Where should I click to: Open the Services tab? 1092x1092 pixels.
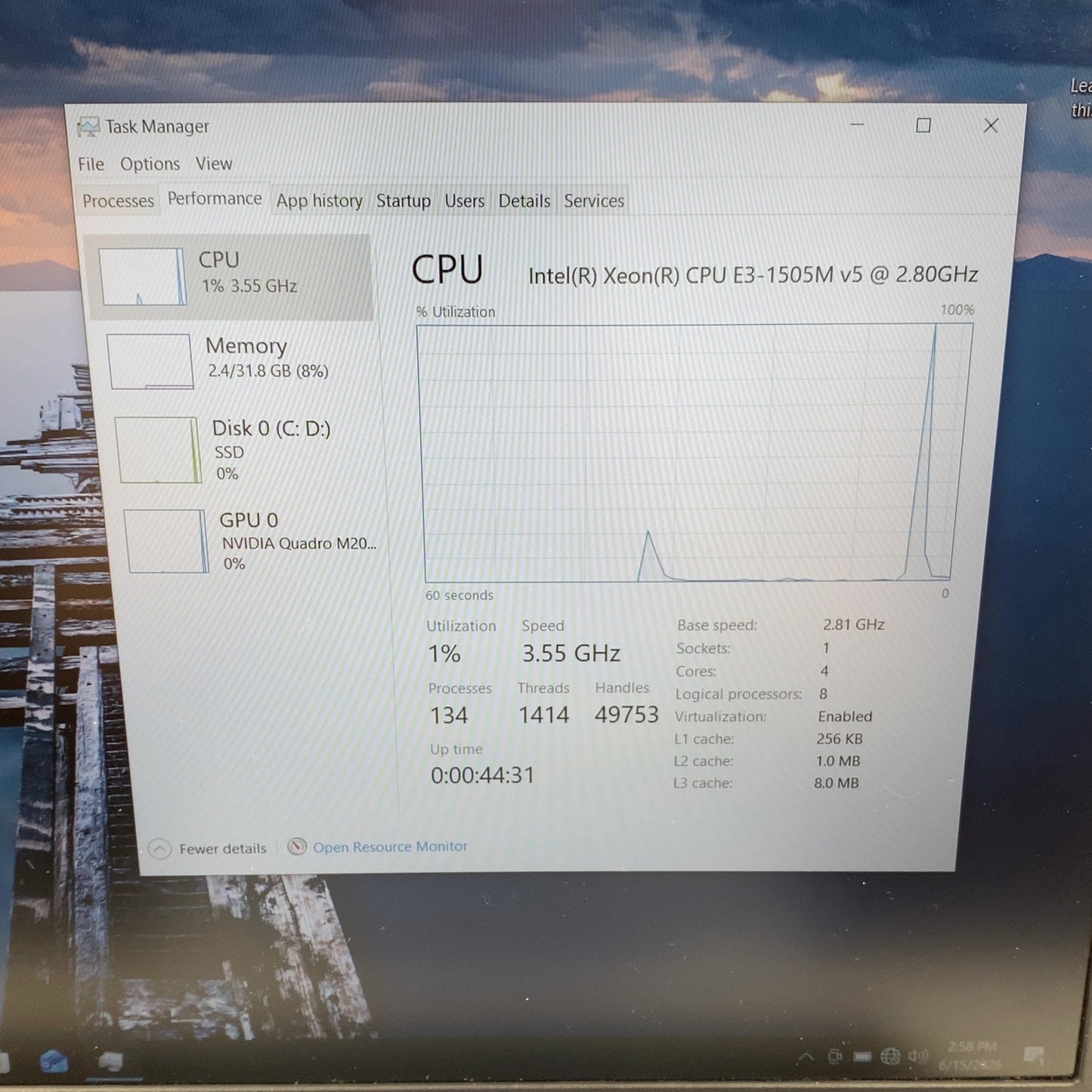[594, 201]
